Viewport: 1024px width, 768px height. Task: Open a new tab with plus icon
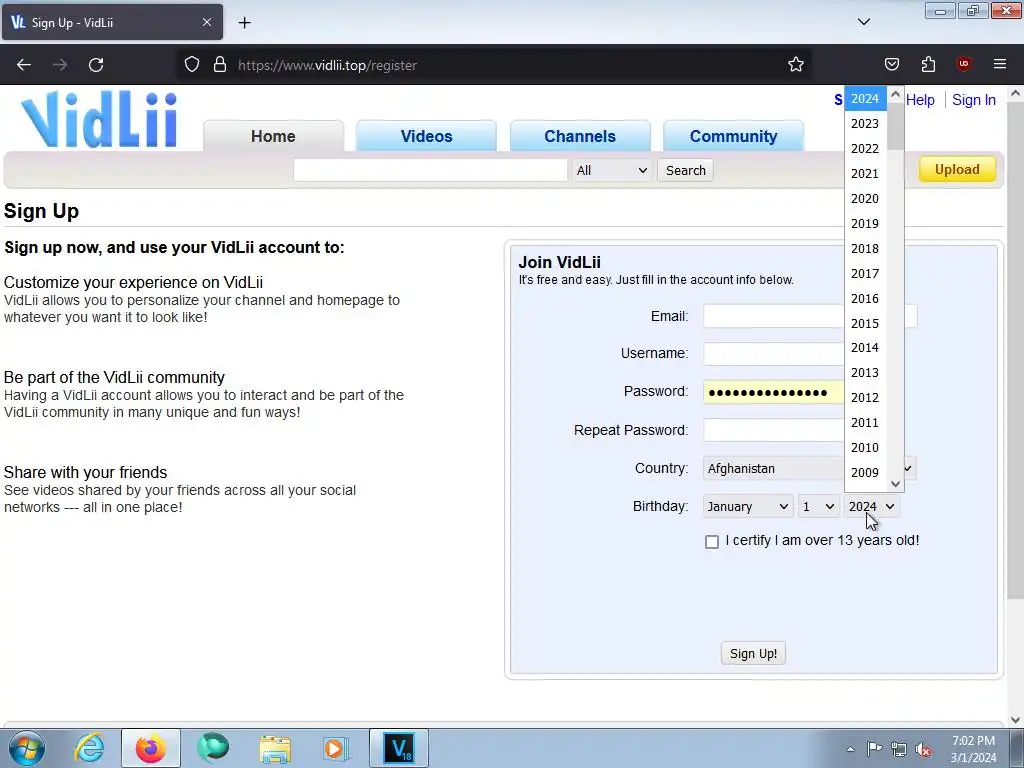pos(244,23)
